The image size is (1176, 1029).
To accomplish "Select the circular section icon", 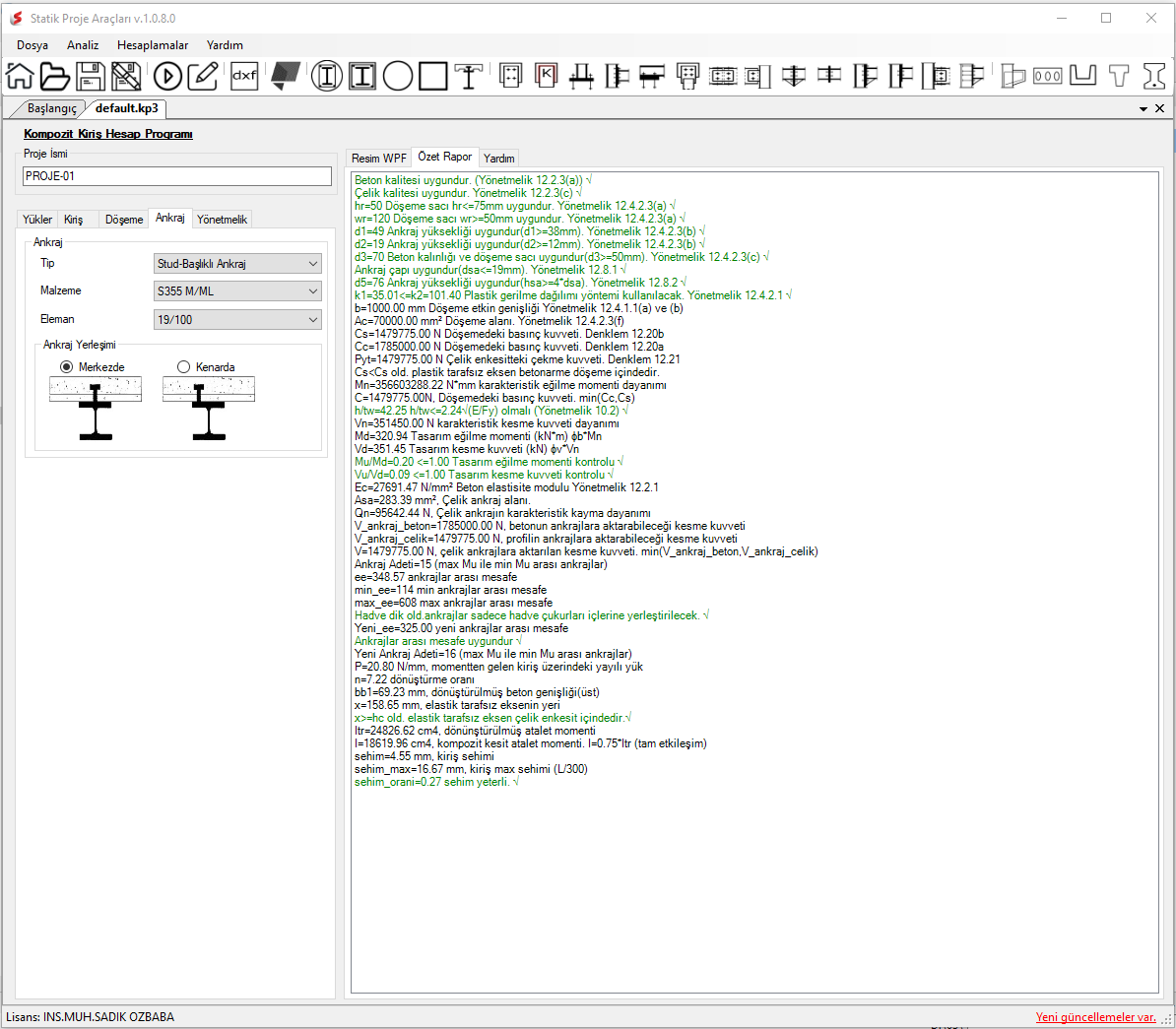I will pos(398,76).
